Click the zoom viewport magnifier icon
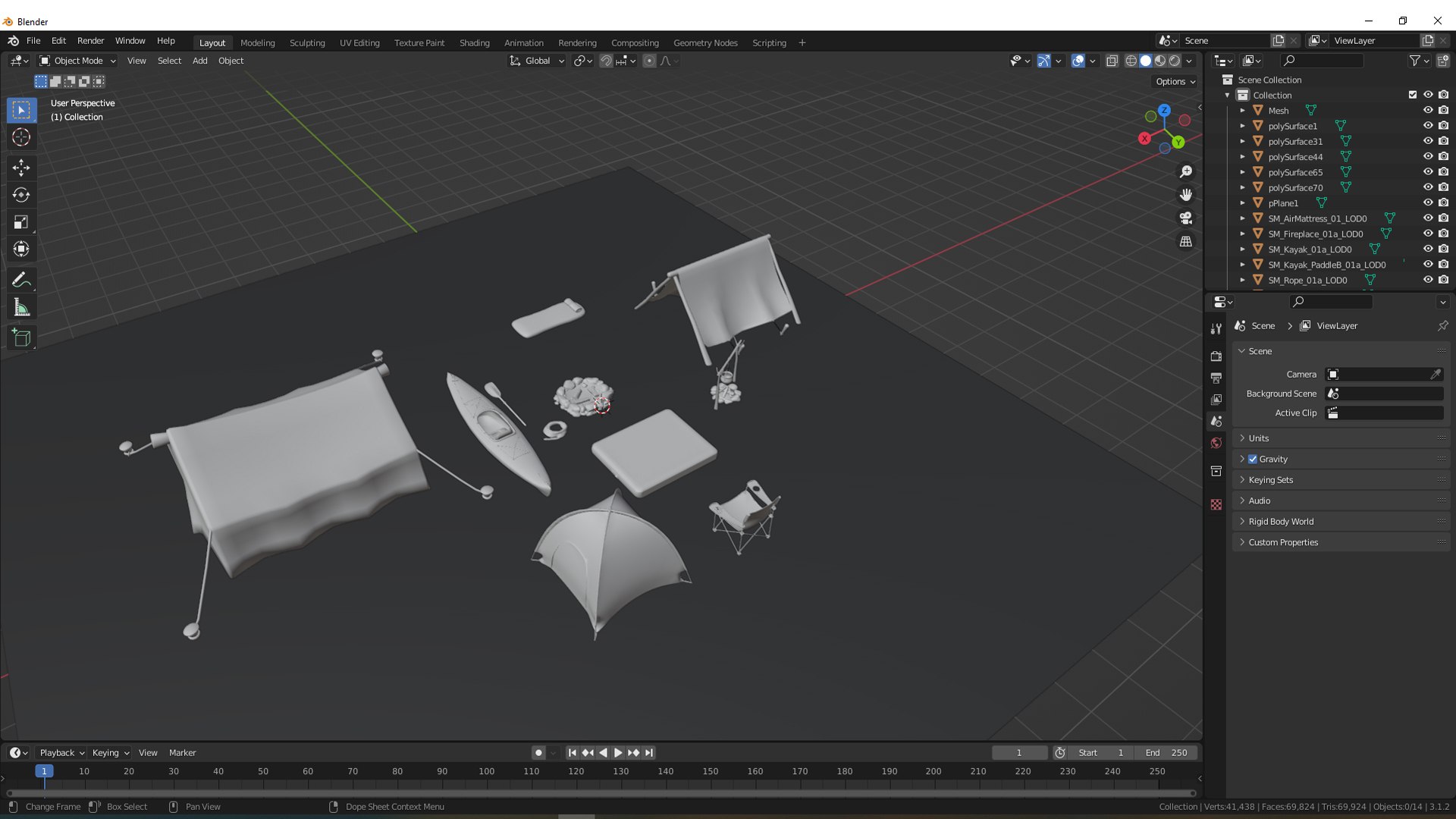The image size is (1456, 819). click(1186, 172)
